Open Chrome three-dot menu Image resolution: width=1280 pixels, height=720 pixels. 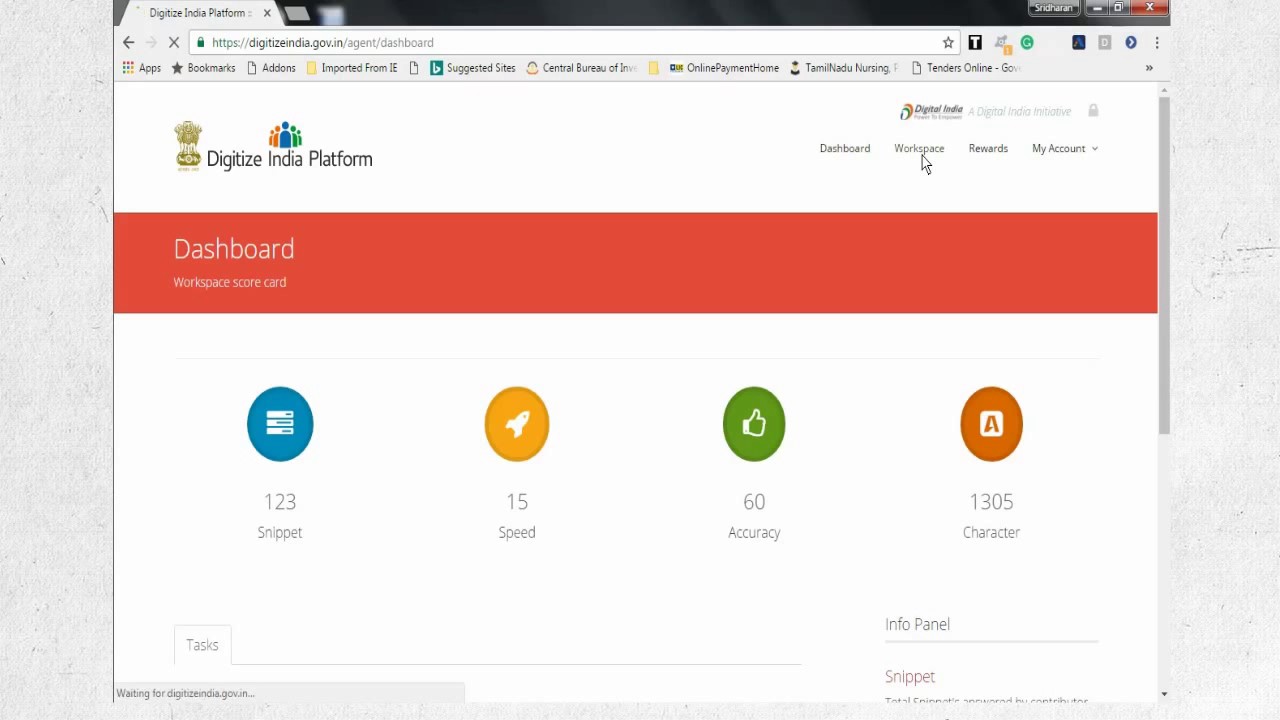pyautogui.click(x=1157, y=42)
